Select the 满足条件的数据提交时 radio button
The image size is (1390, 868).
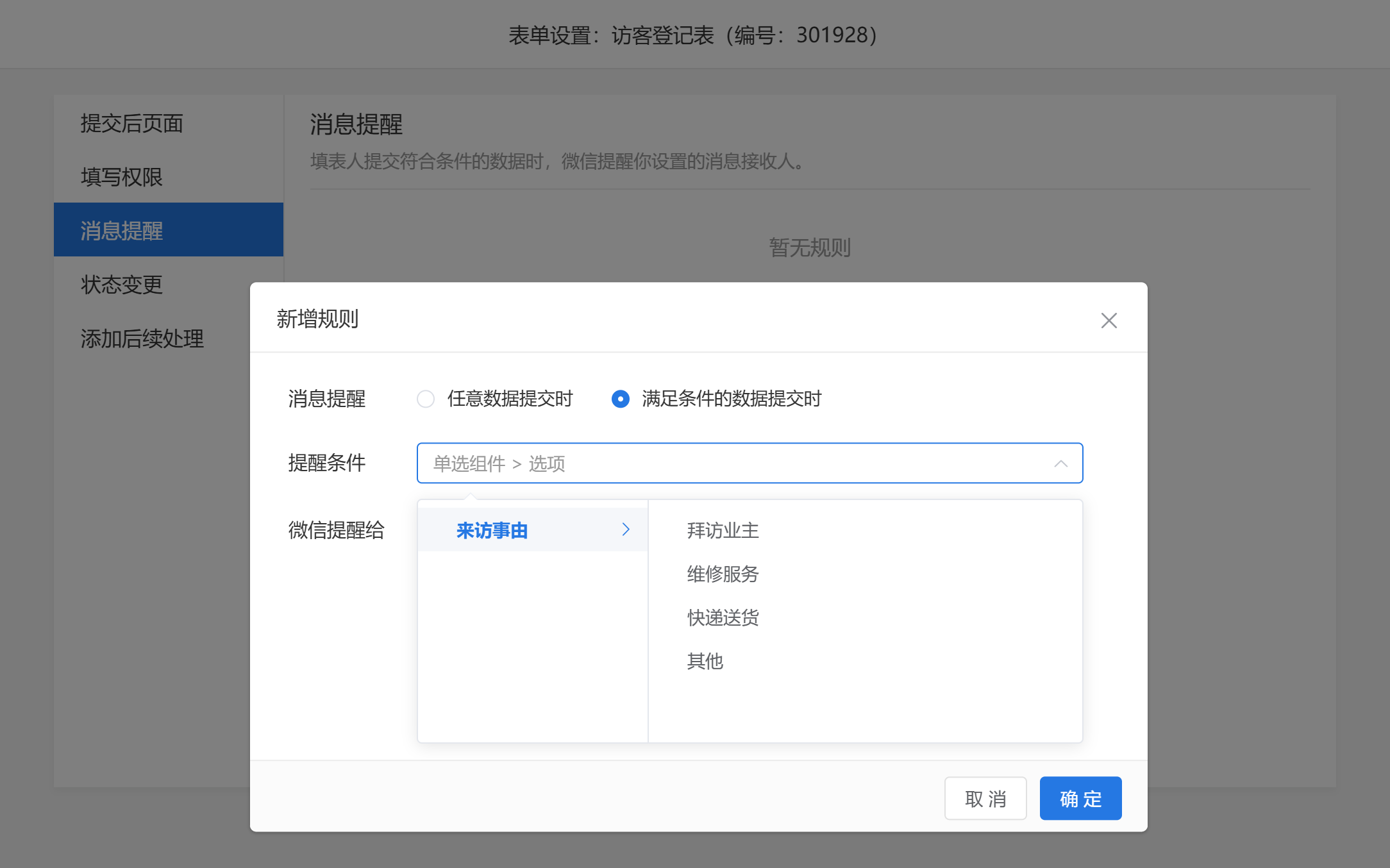620,399
